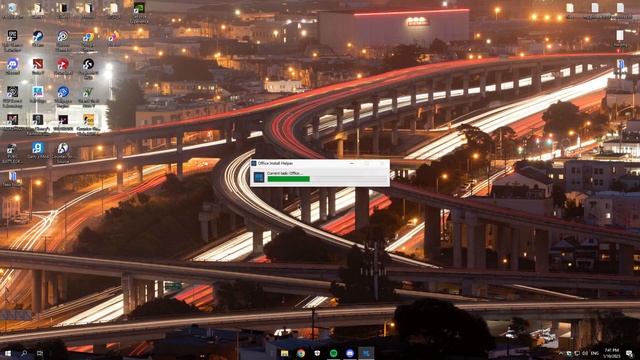
Task: Select the Google Chrome desktop shortcut
Action: pos(88,42)
